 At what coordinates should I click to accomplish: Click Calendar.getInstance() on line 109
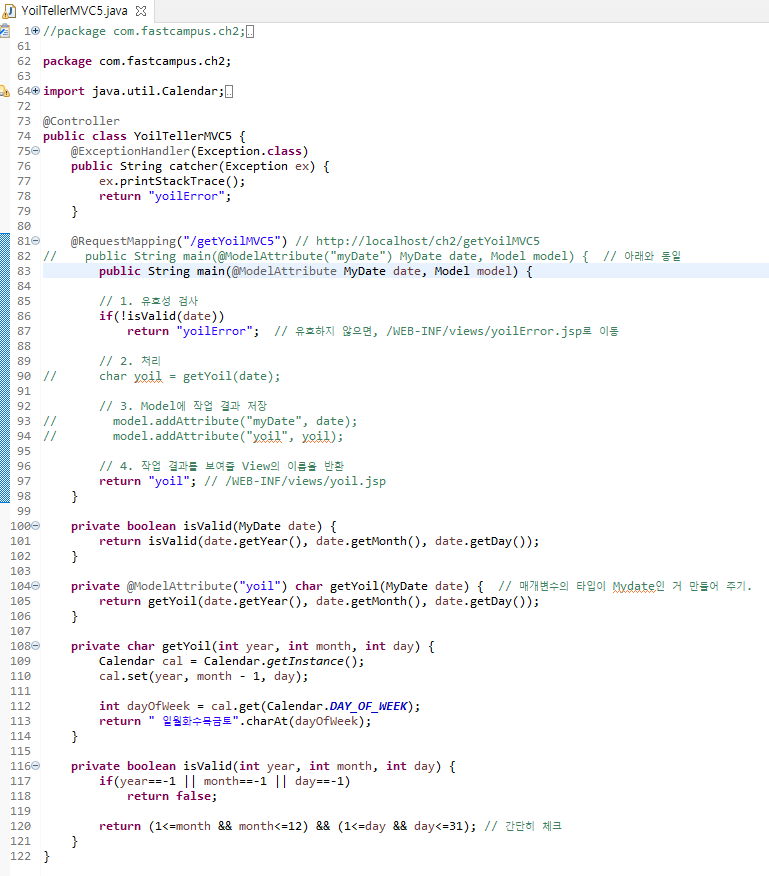(281, 661)
